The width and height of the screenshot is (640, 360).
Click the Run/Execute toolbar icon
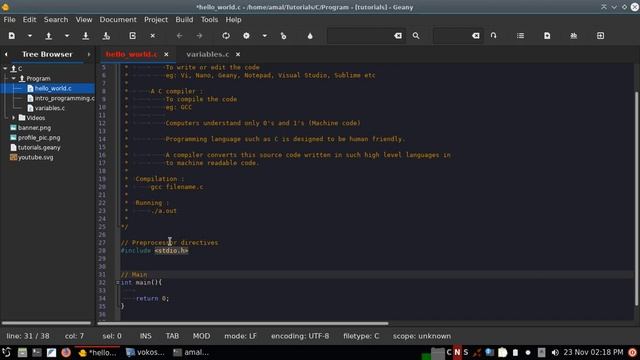point(284,36)
